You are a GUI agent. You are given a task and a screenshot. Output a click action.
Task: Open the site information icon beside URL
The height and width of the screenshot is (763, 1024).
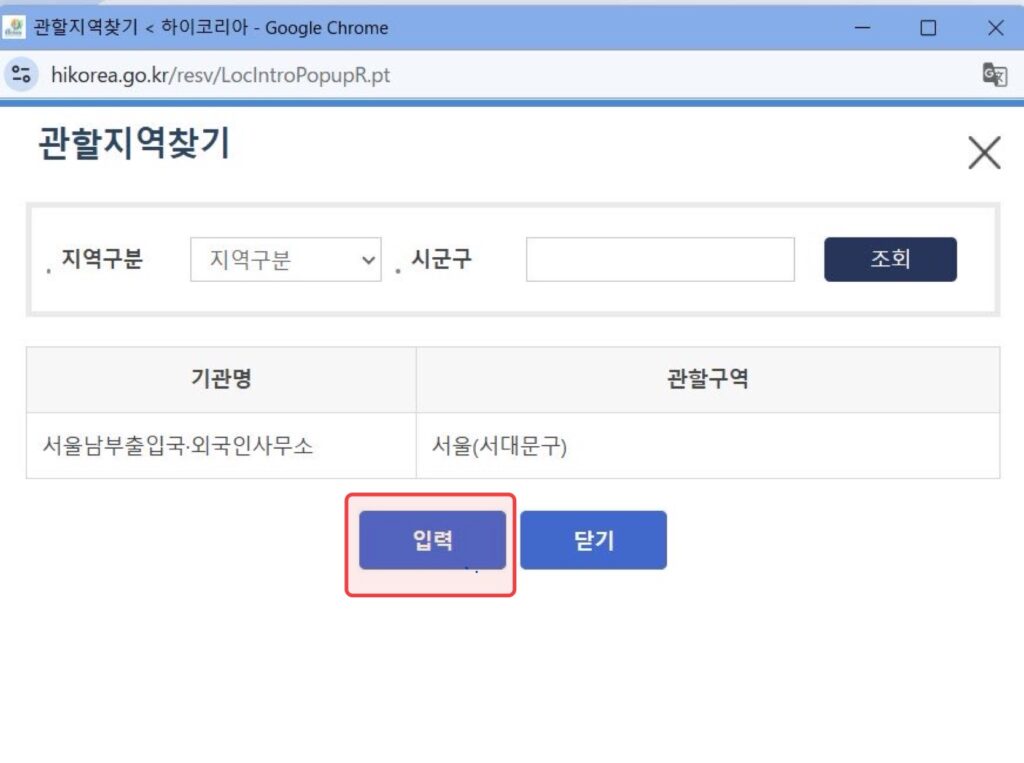(21, 74)
